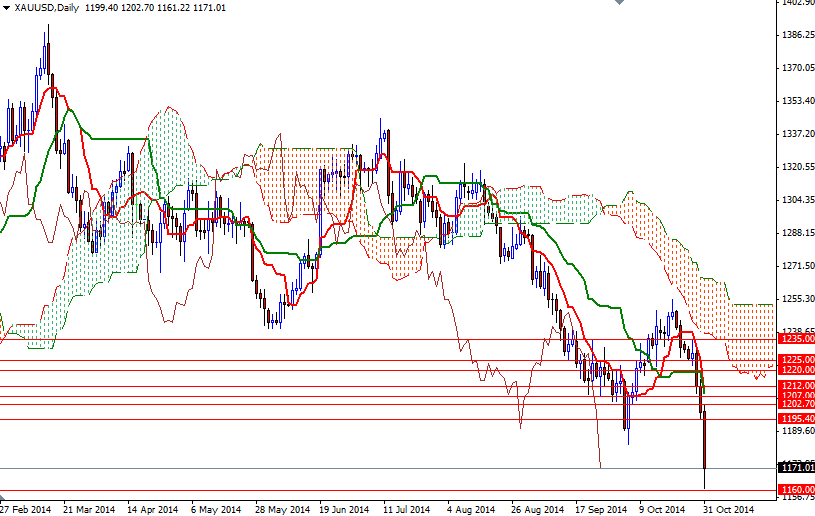Click the 1386.25 value on price axis
This screenshot has height=516, width=815.
pos(796,35)
